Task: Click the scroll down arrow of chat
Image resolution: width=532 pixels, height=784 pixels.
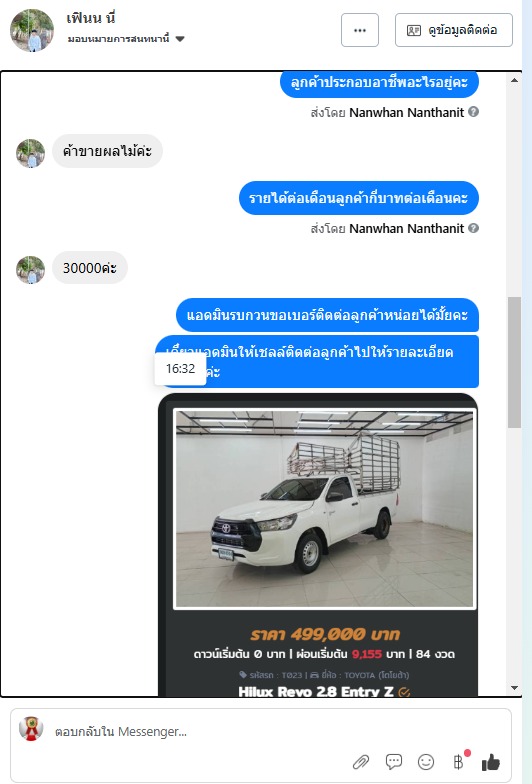Action: click(x=514, y=688)
